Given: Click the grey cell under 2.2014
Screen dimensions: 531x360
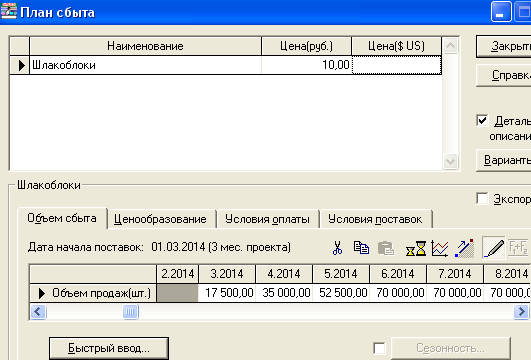Looking at the screenshot, I should pos(178,293).
